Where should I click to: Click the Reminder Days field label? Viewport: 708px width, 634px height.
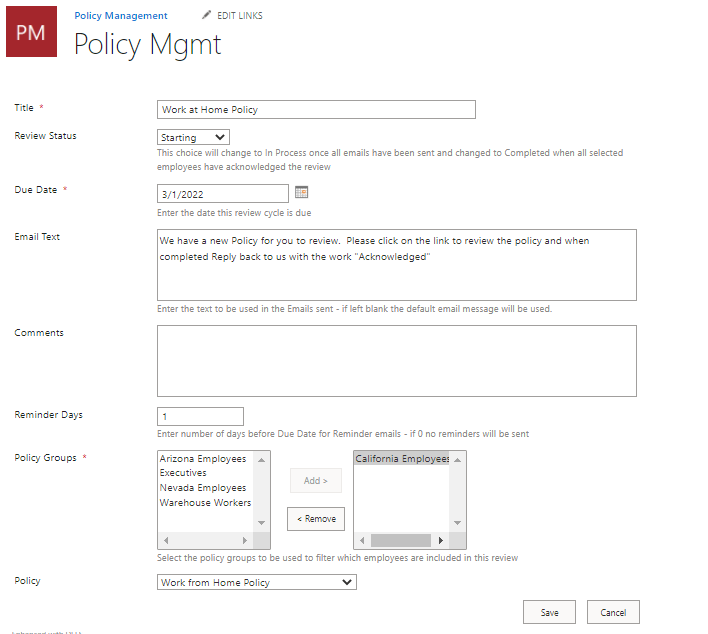tap(48, 415)
